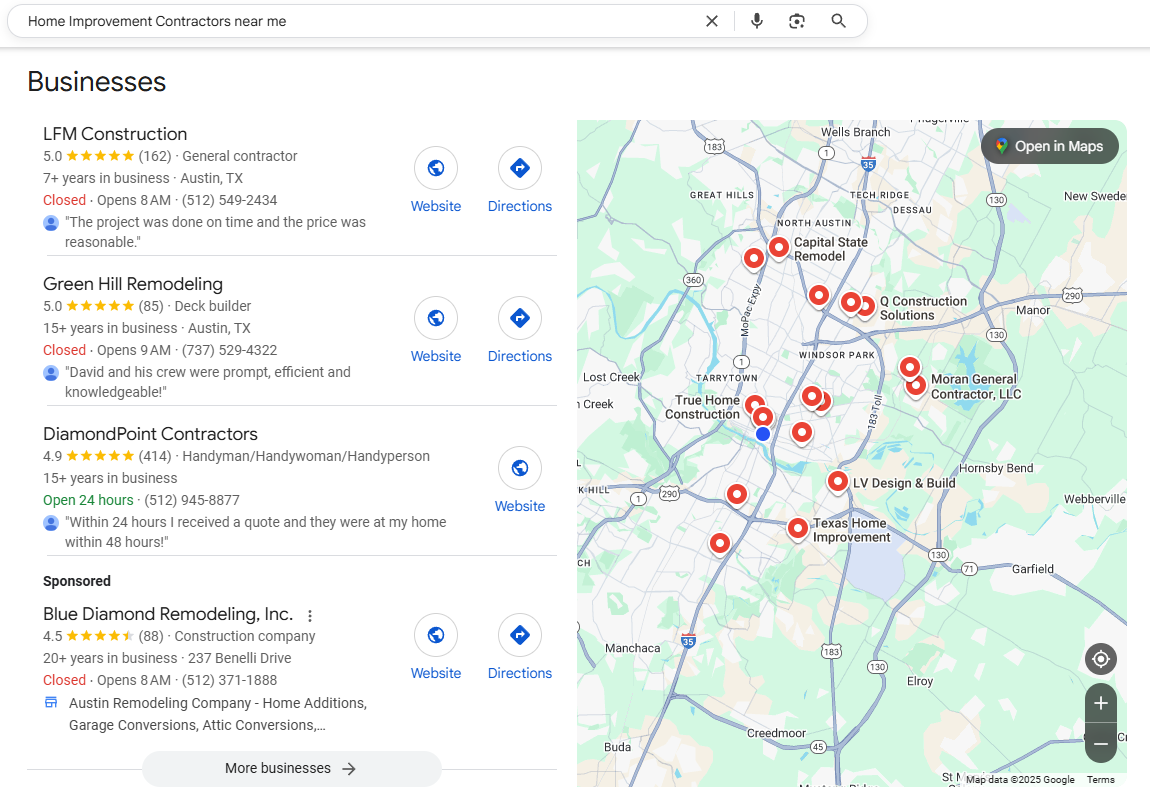Open Blue Diamond Remodeling website globe icon

(x=436, y=635)
